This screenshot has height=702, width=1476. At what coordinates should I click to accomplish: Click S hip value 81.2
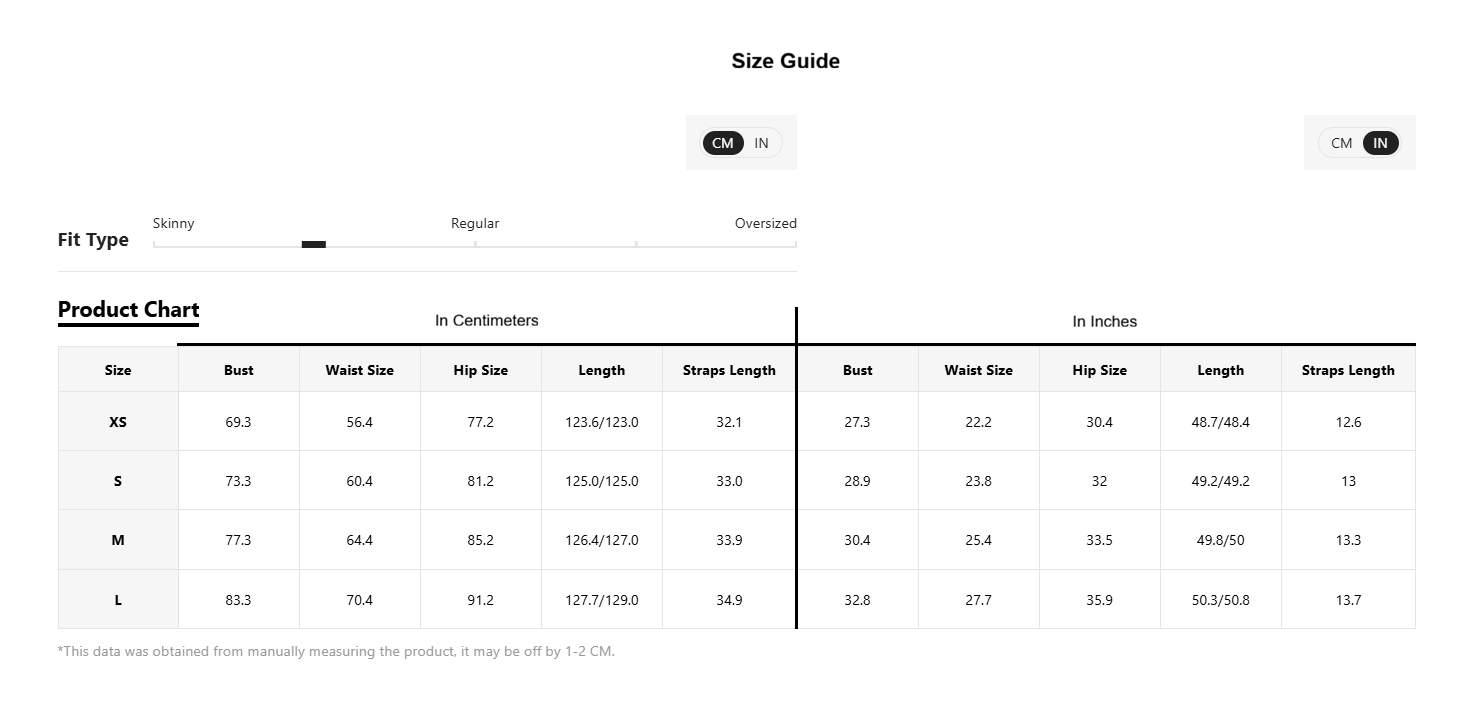click(481, 481)
